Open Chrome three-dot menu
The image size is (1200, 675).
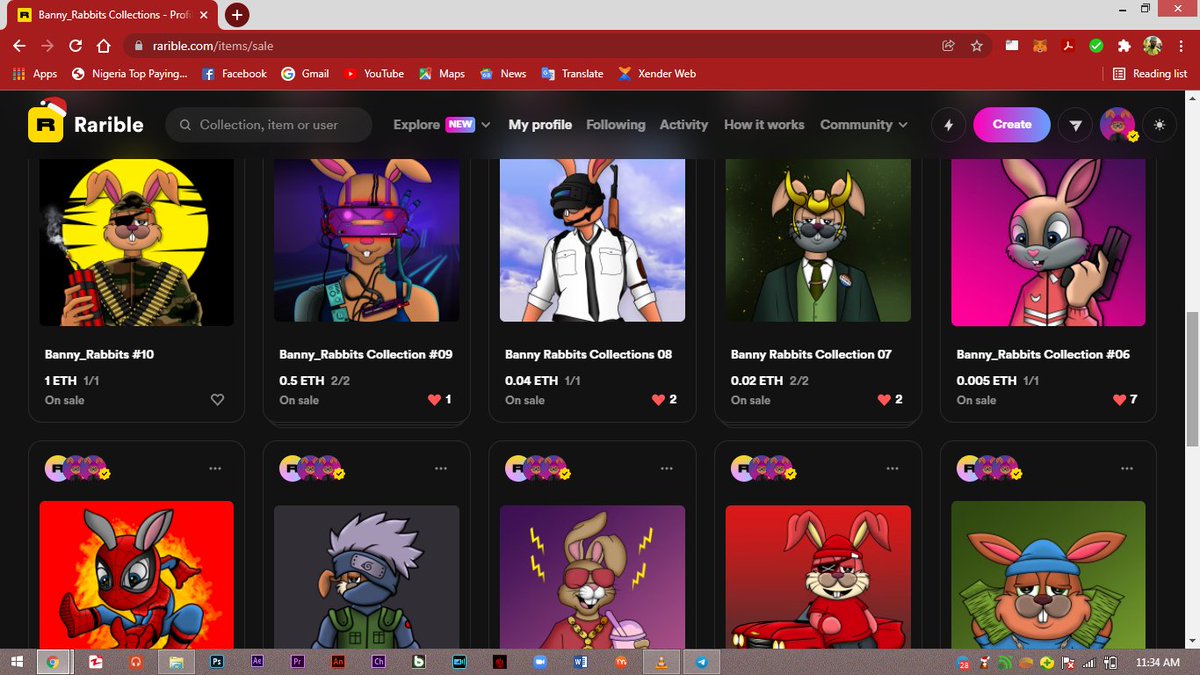1181,46
